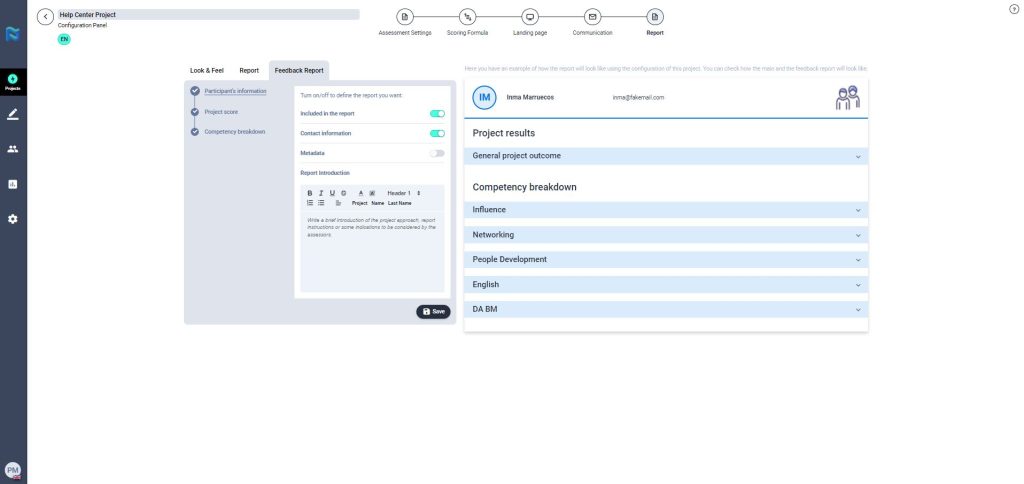Go back using the circled arrow icon
The width and height of the screenshot is (1024, 484).
(x=45, y=17)
